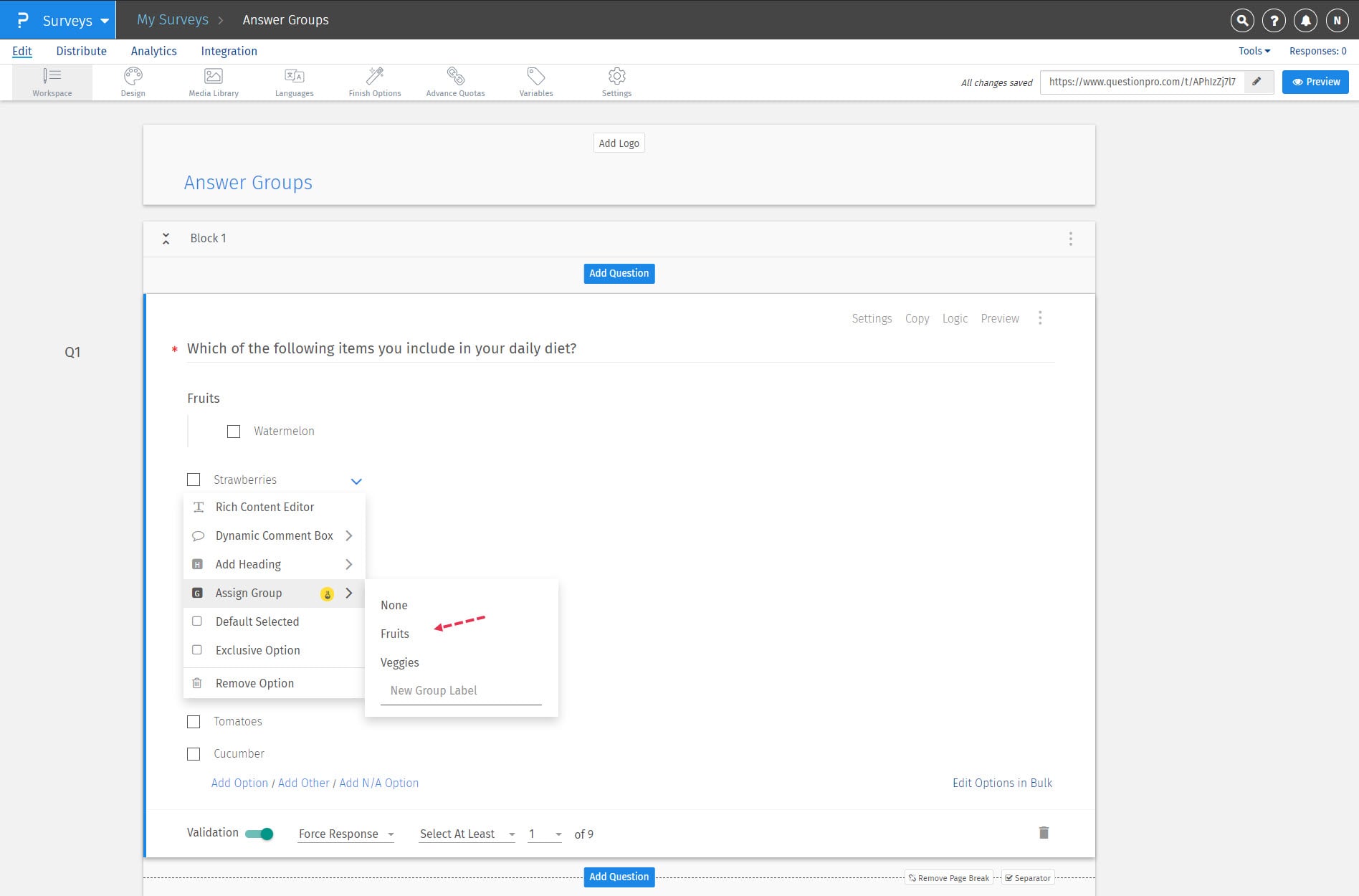Open the Design panel
Screen dimensions: 1359x896
133,81
